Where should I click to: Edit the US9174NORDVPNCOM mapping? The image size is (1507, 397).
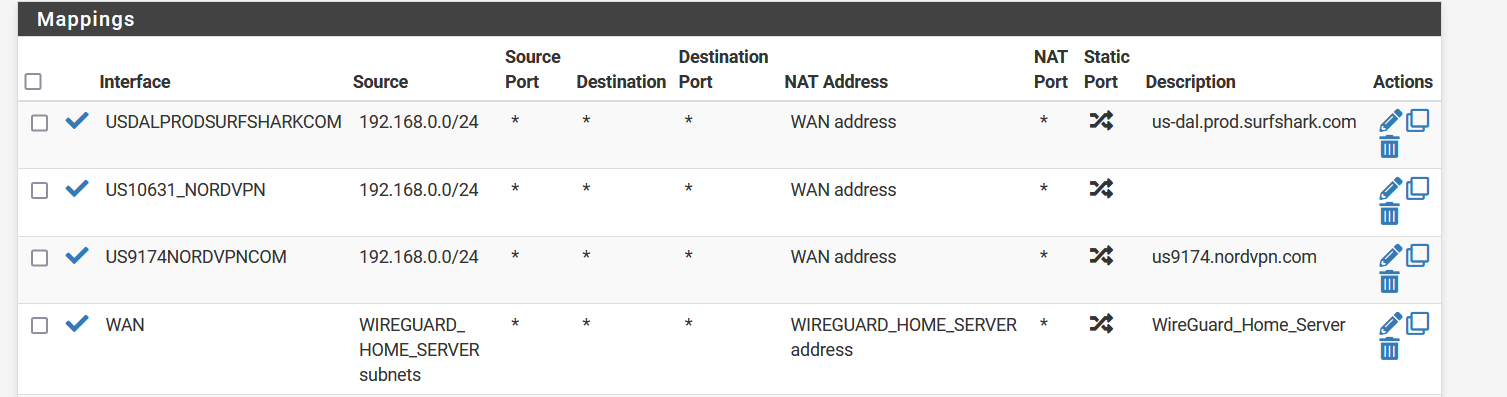(x=1390, y=255)
